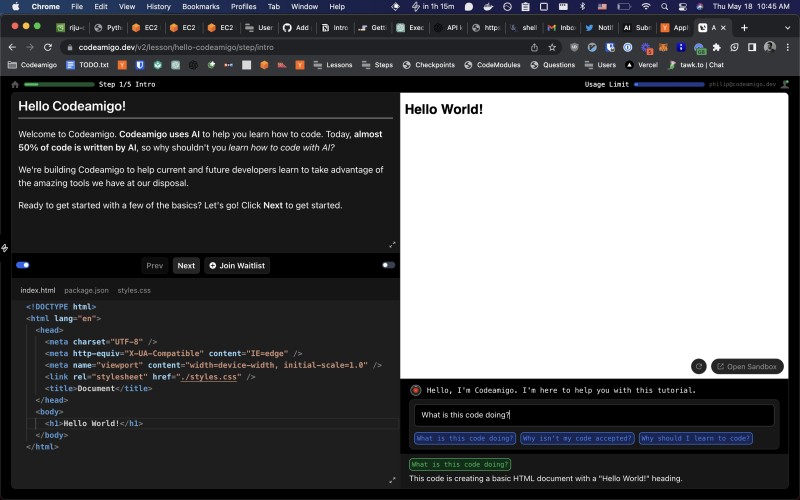Click Open Sandbox button

pos(747,366)
